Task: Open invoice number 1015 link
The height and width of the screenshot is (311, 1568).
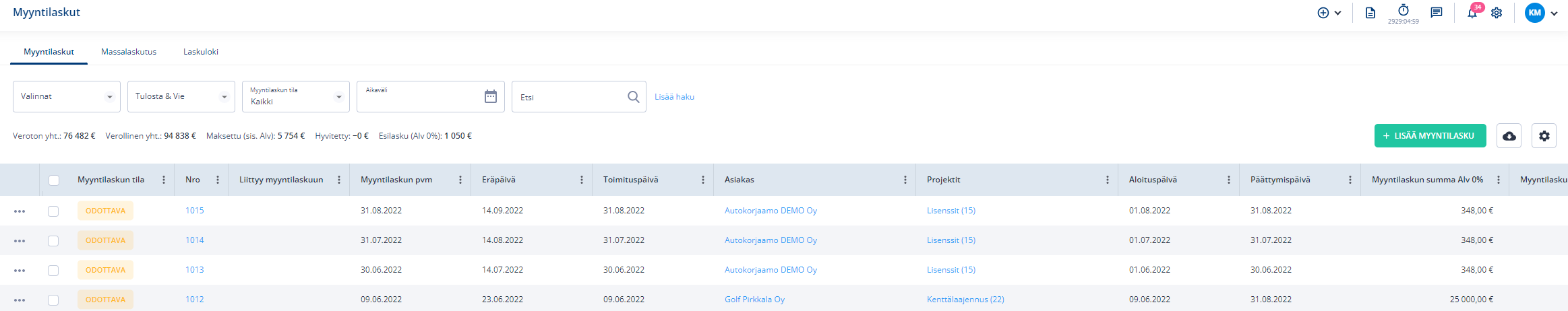Action: 195,211
